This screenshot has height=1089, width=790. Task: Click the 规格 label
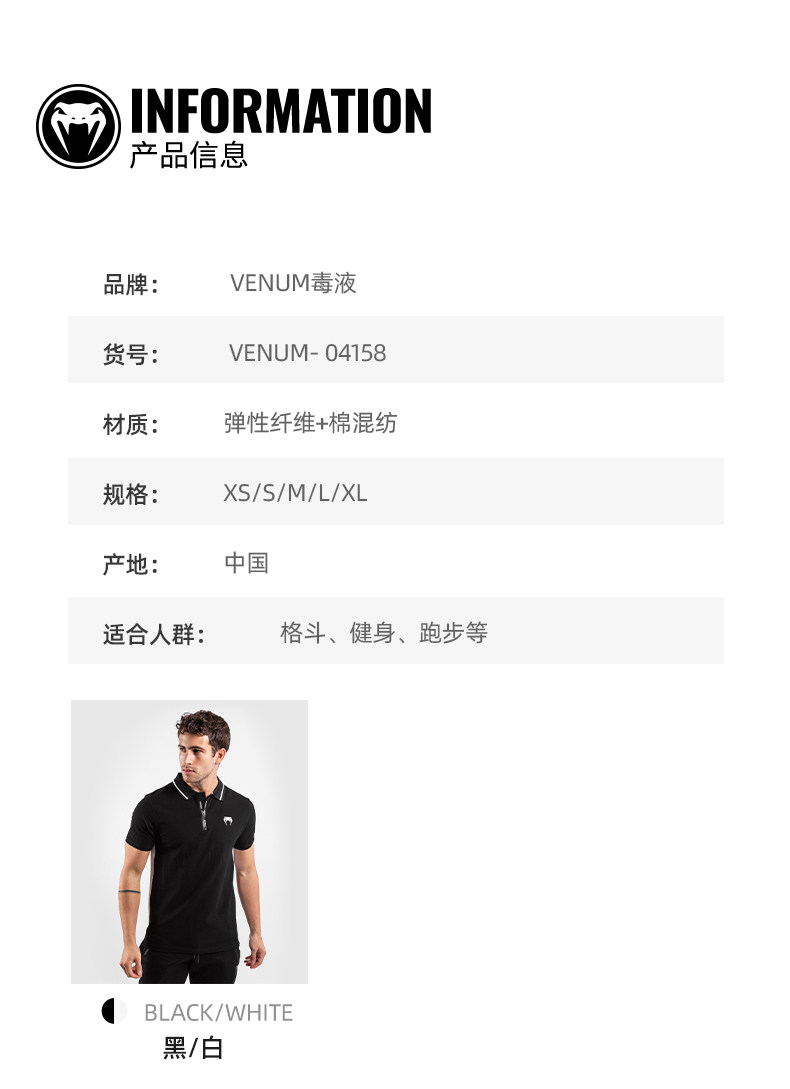(x=131, y=494)
